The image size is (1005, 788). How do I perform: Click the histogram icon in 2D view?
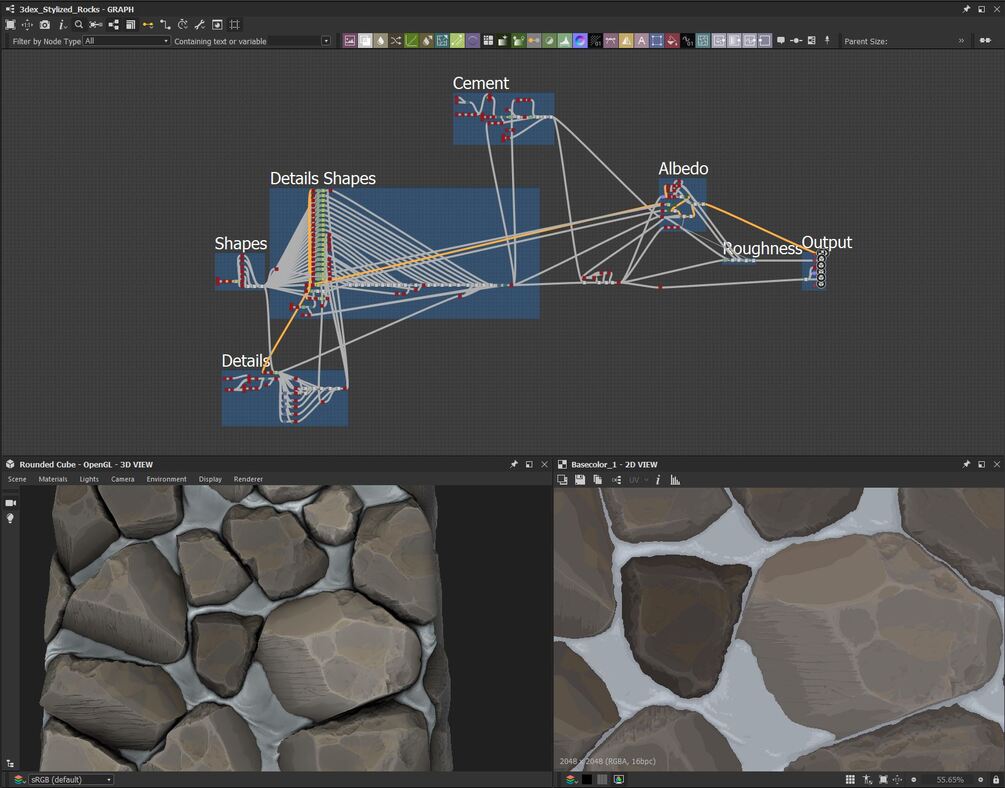click(675, 480)
